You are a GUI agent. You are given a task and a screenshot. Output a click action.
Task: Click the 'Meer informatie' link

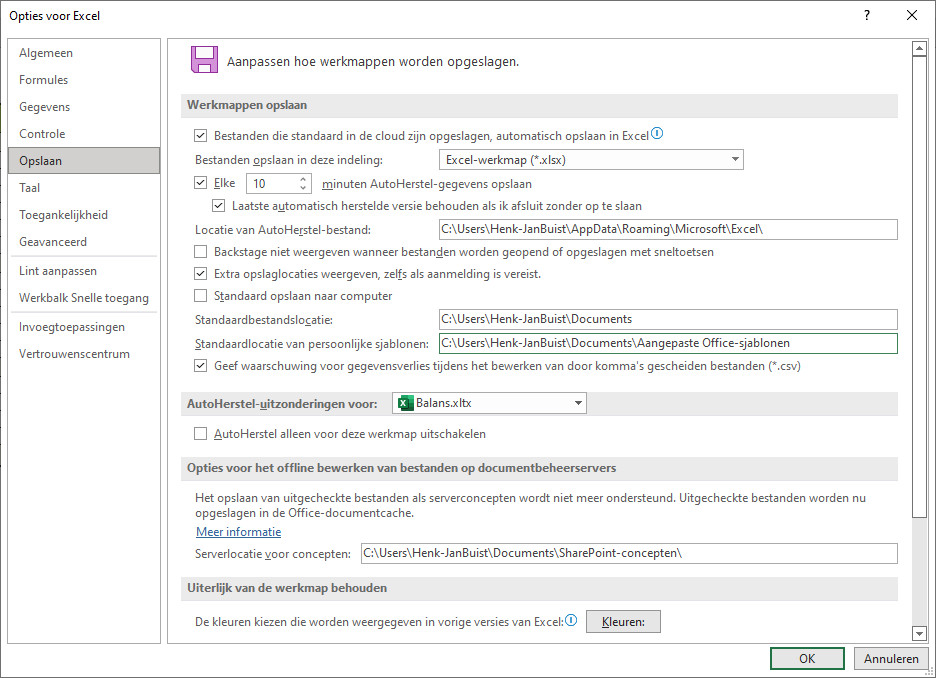click(x=238, y=532)
